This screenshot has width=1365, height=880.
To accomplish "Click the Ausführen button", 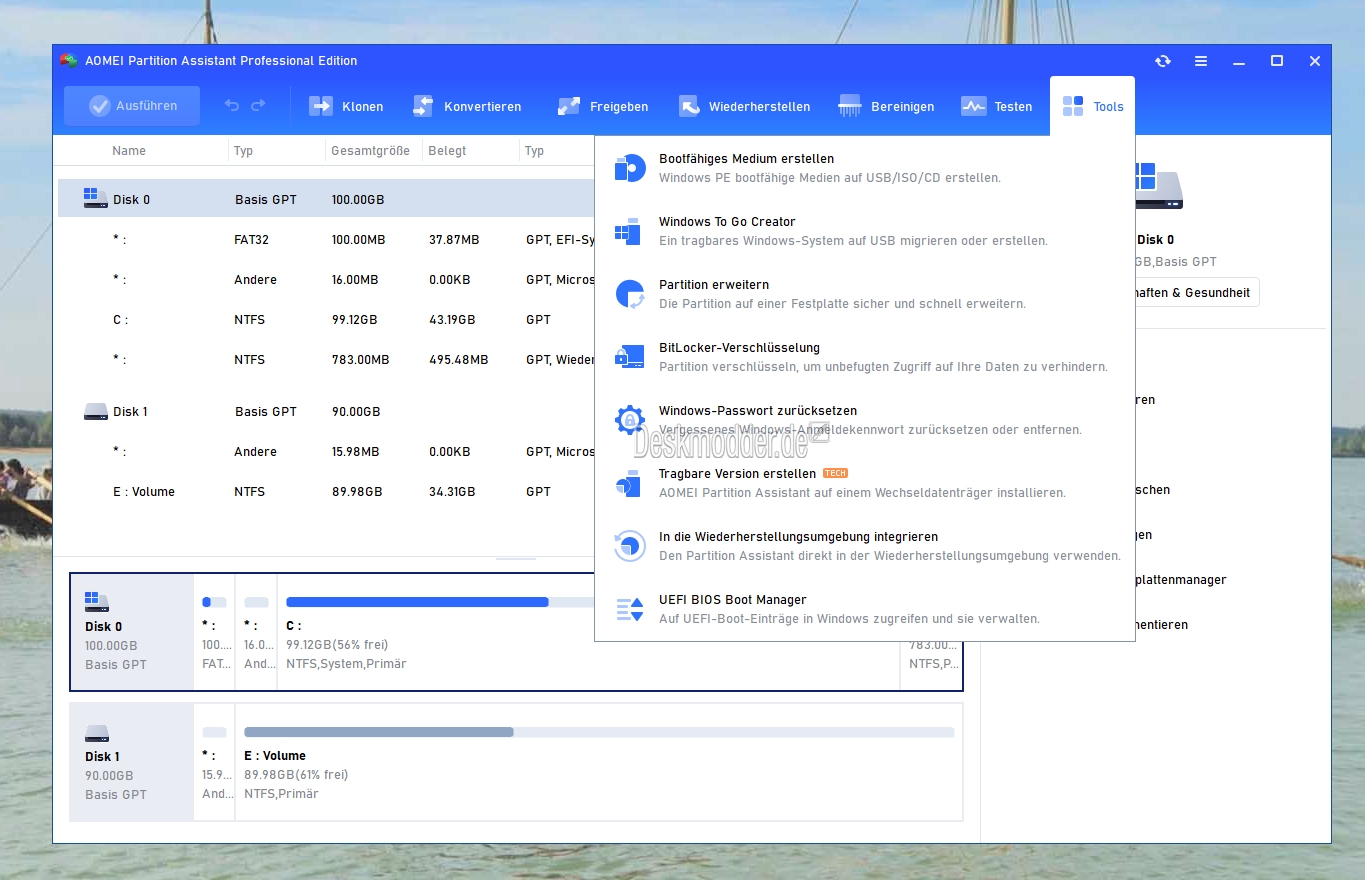I will point(132,106).
